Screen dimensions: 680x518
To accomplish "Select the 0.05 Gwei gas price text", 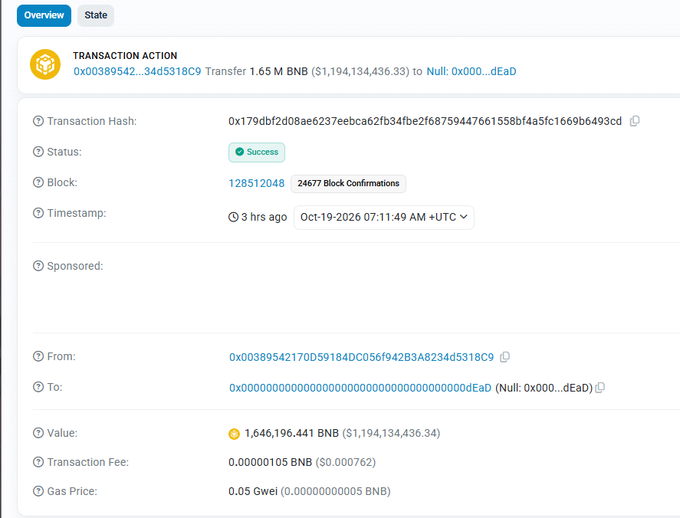I will [x=253, y=491].
